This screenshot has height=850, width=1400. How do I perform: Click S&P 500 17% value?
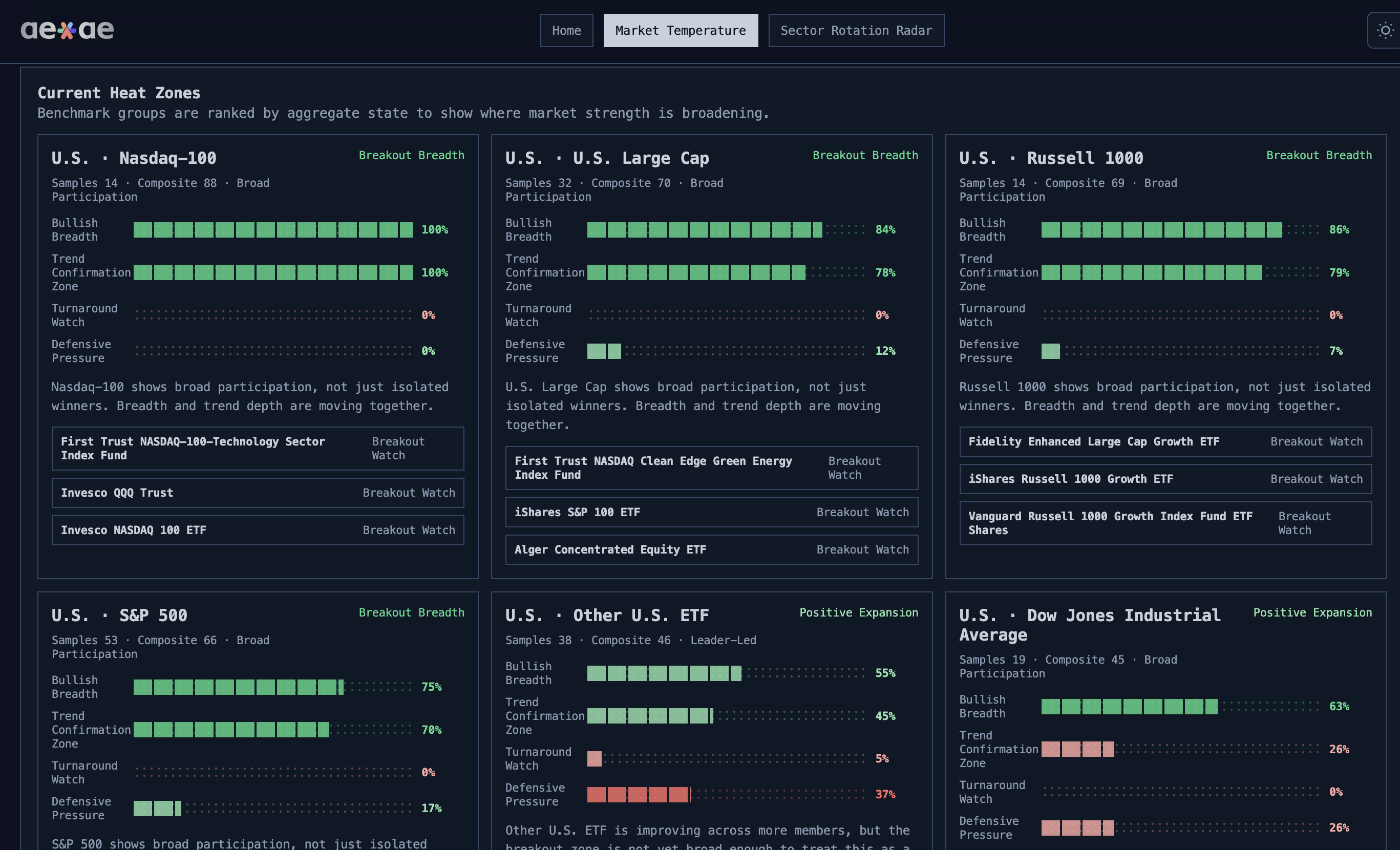(431, 808)
